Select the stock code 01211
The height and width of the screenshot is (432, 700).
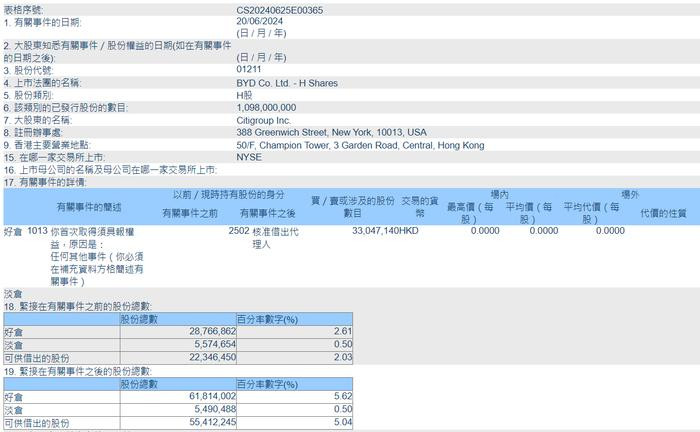click(x=249, y=69)
